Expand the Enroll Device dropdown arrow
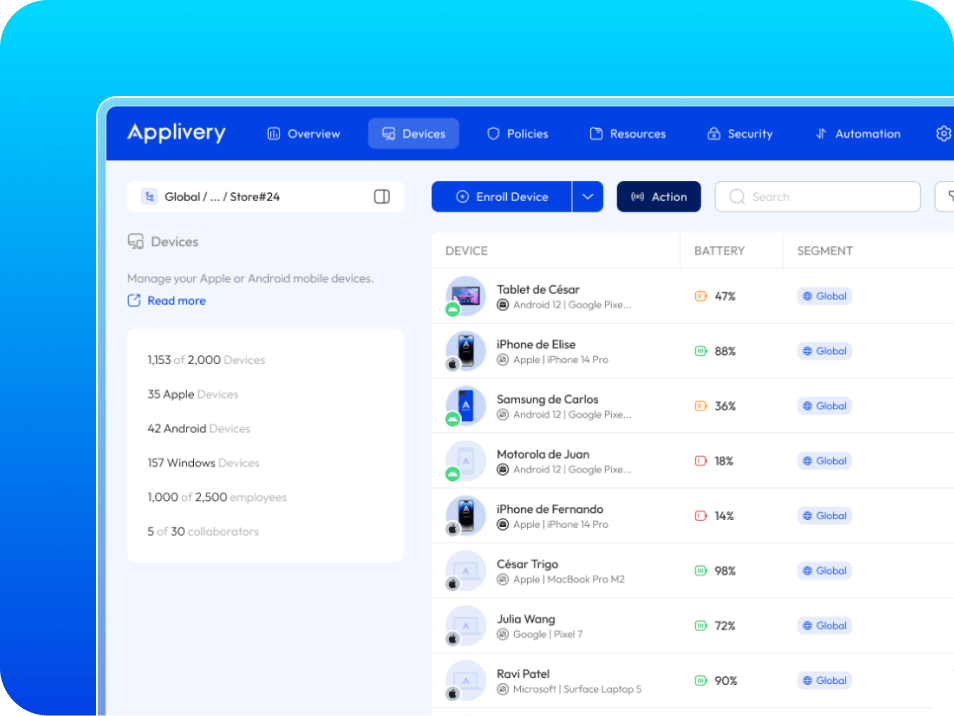Screen dimensions: 954x716 (x=588, y=197)
